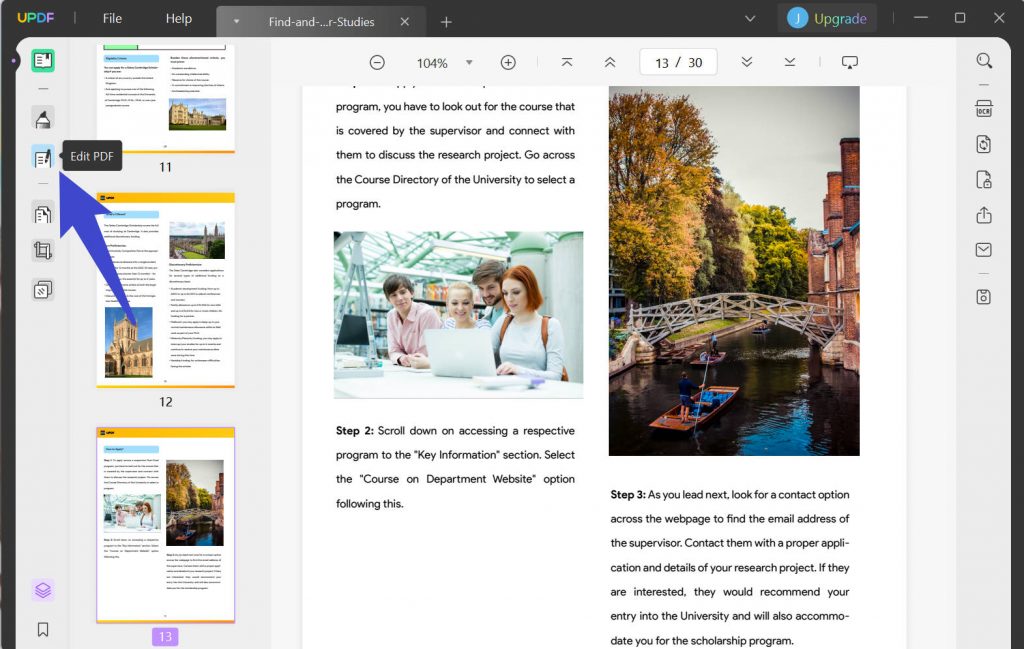Open the bookmarks panel

[x=42, y=630]
